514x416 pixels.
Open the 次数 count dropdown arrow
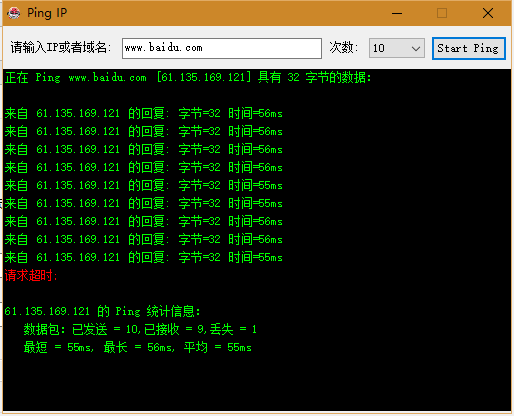pos(416,49)
